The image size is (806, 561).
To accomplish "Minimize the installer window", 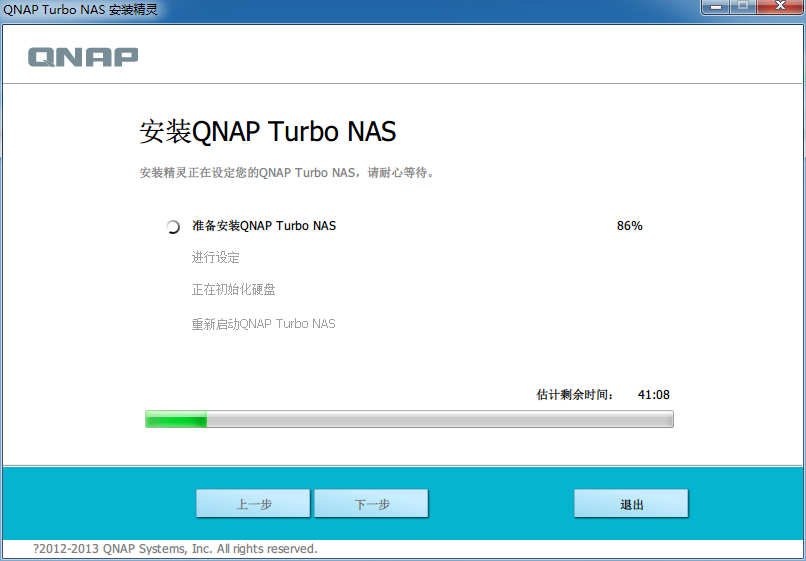I will (716, 7).
